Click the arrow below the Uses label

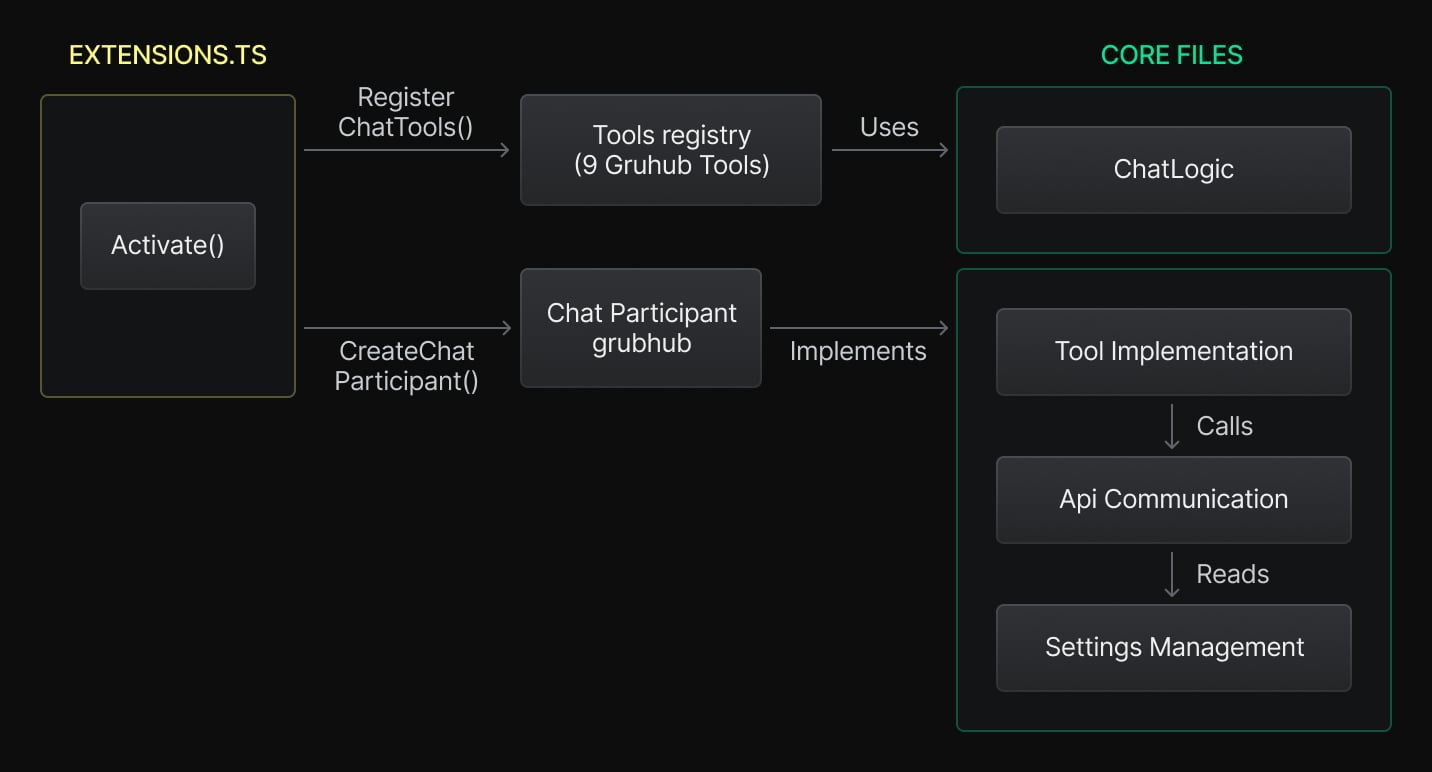click(x=889, y=150)
